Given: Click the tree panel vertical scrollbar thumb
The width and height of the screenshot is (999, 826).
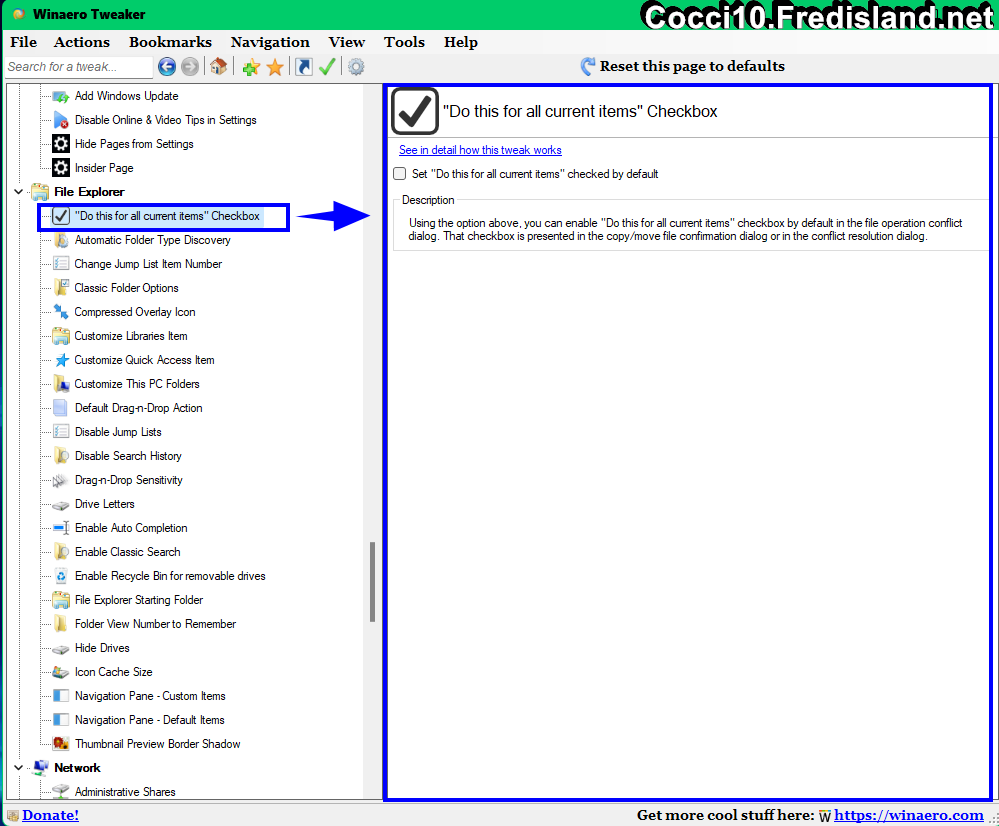Looking at the screenshot, I should (372, 581).
